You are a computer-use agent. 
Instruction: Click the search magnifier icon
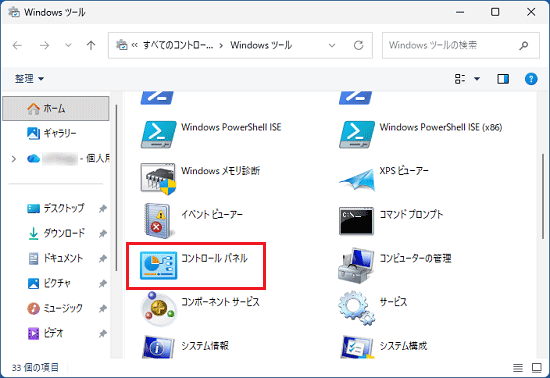[x=524, y=45]
